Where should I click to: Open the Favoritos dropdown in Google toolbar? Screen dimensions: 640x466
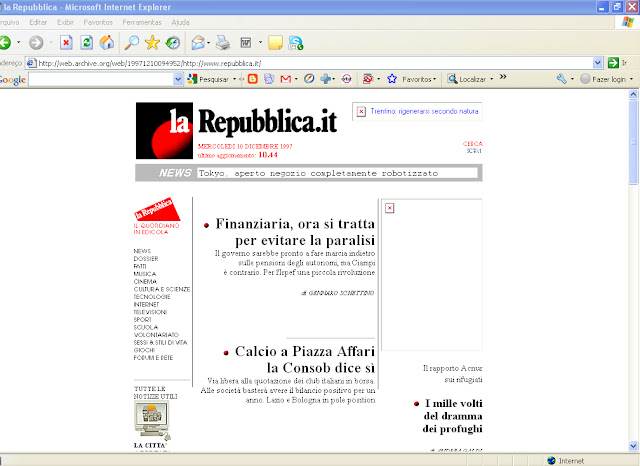435,79
